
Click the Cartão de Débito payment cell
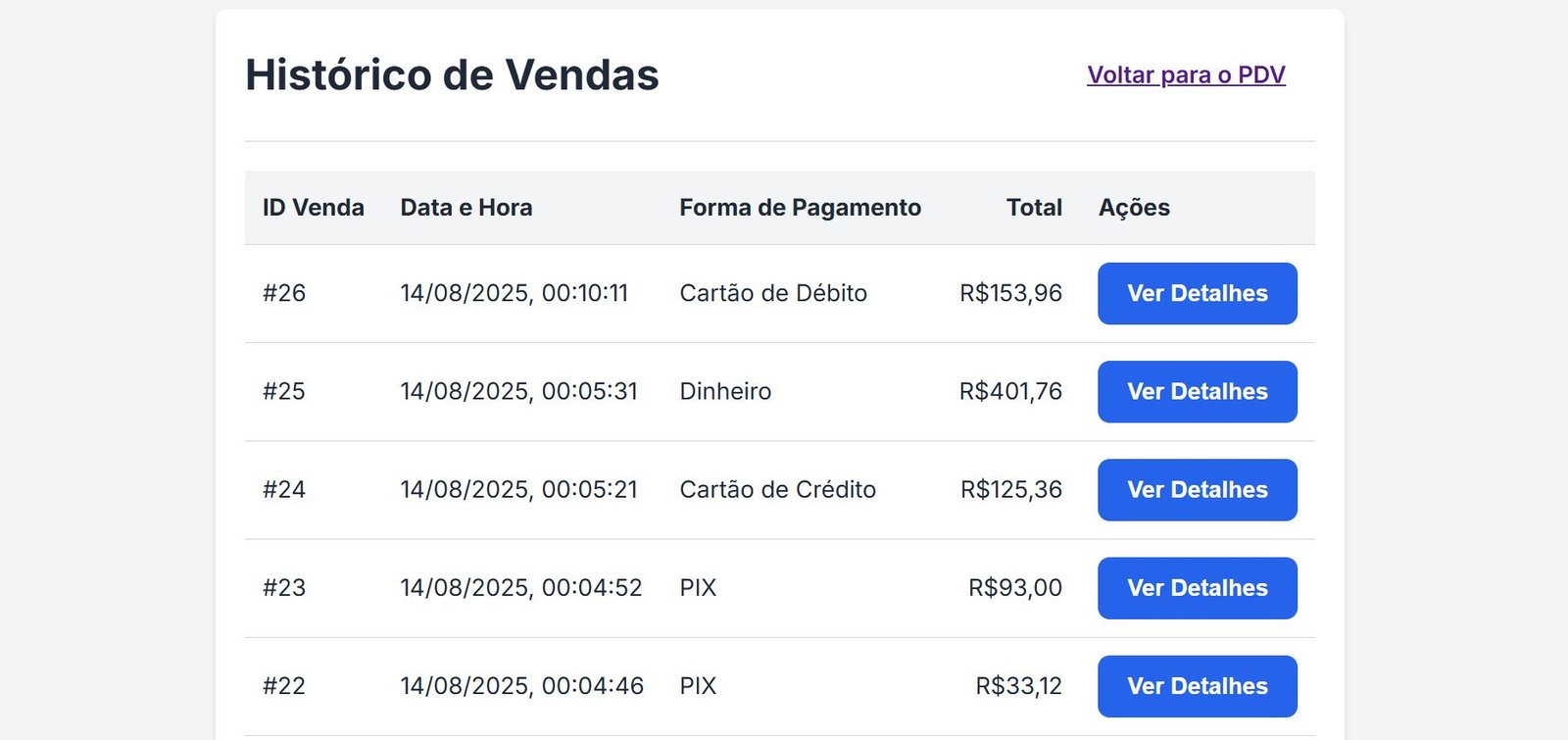coord(773,293)
